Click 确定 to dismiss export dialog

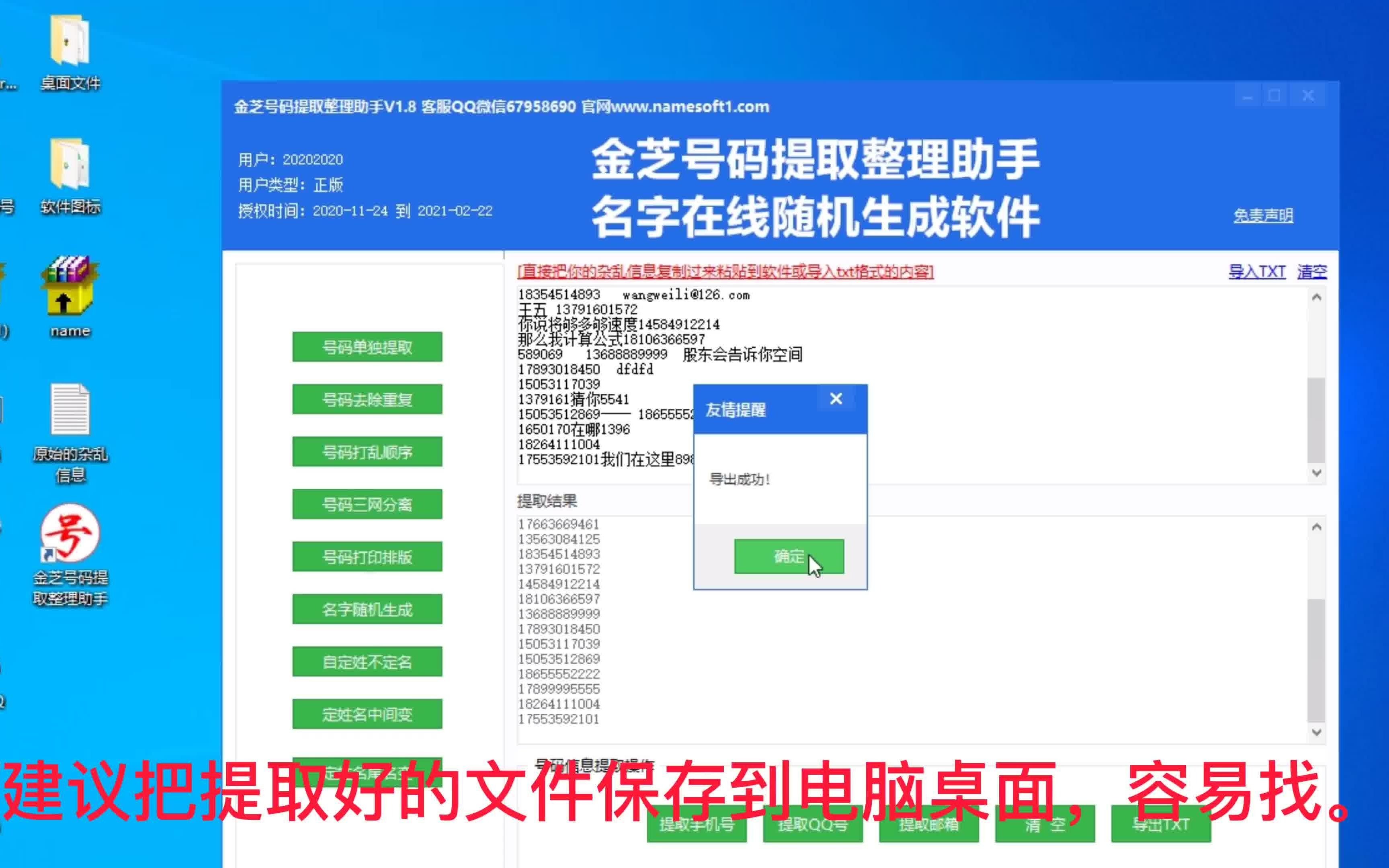coord(789,557)
